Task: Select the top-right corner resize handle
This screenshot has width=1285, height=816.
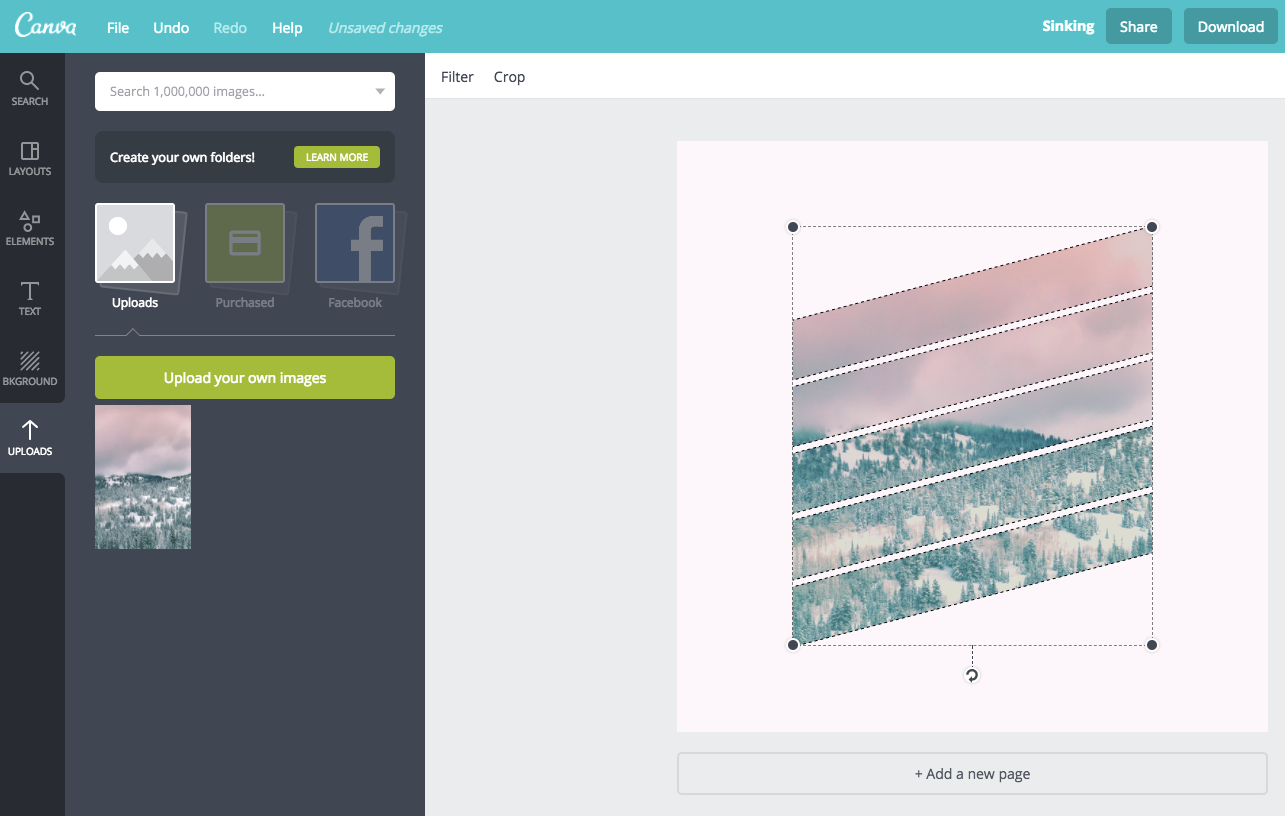Action: (1152, 227)
